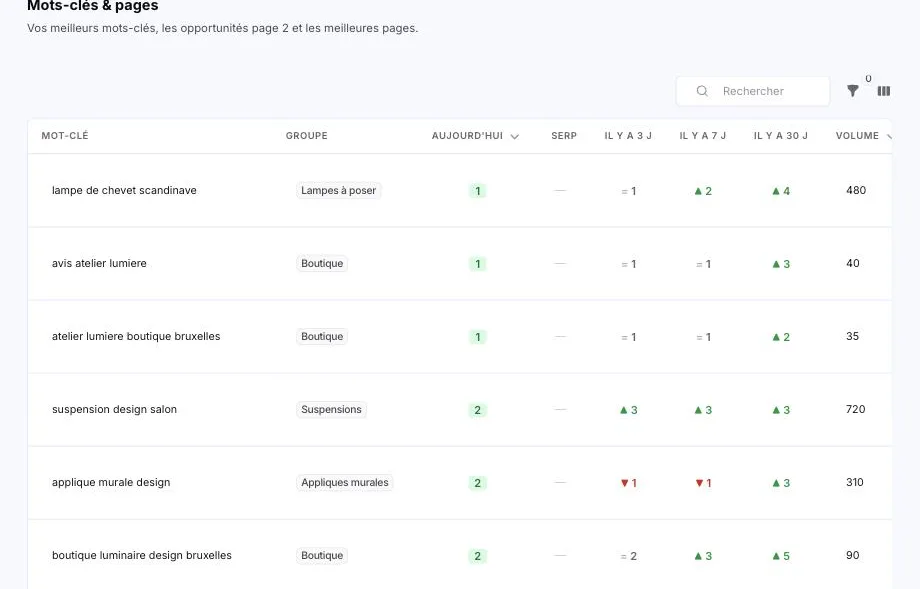Open keyword suspension design salon

click(x=114, y=409)
